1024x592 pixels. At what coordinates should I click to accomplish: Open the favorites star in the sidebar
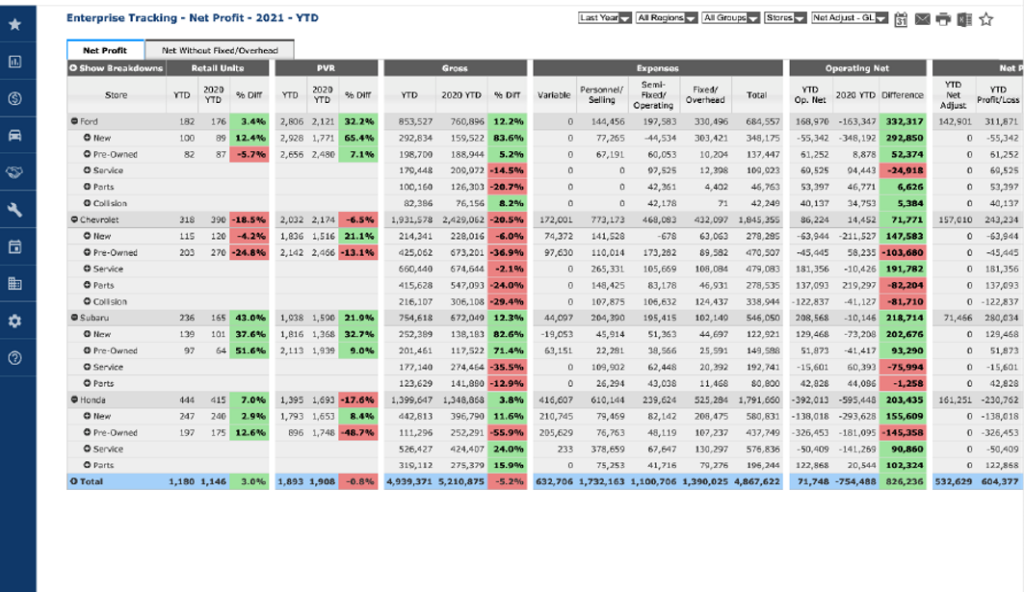(15, 24)
